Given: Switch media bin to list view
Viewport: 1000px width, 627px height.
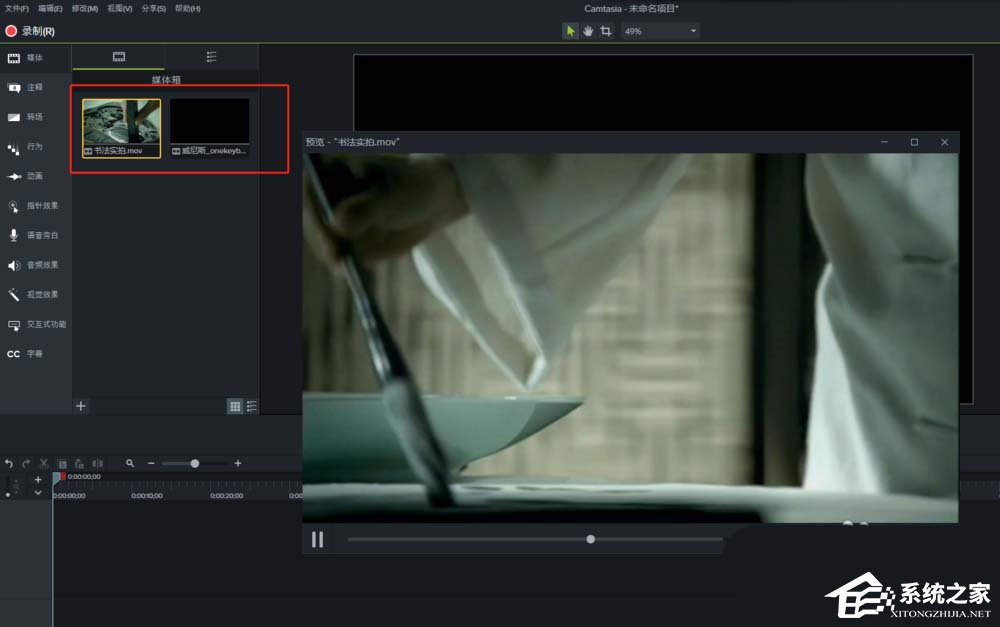Looking at the screenshot, I should click(x=251, y=406).
